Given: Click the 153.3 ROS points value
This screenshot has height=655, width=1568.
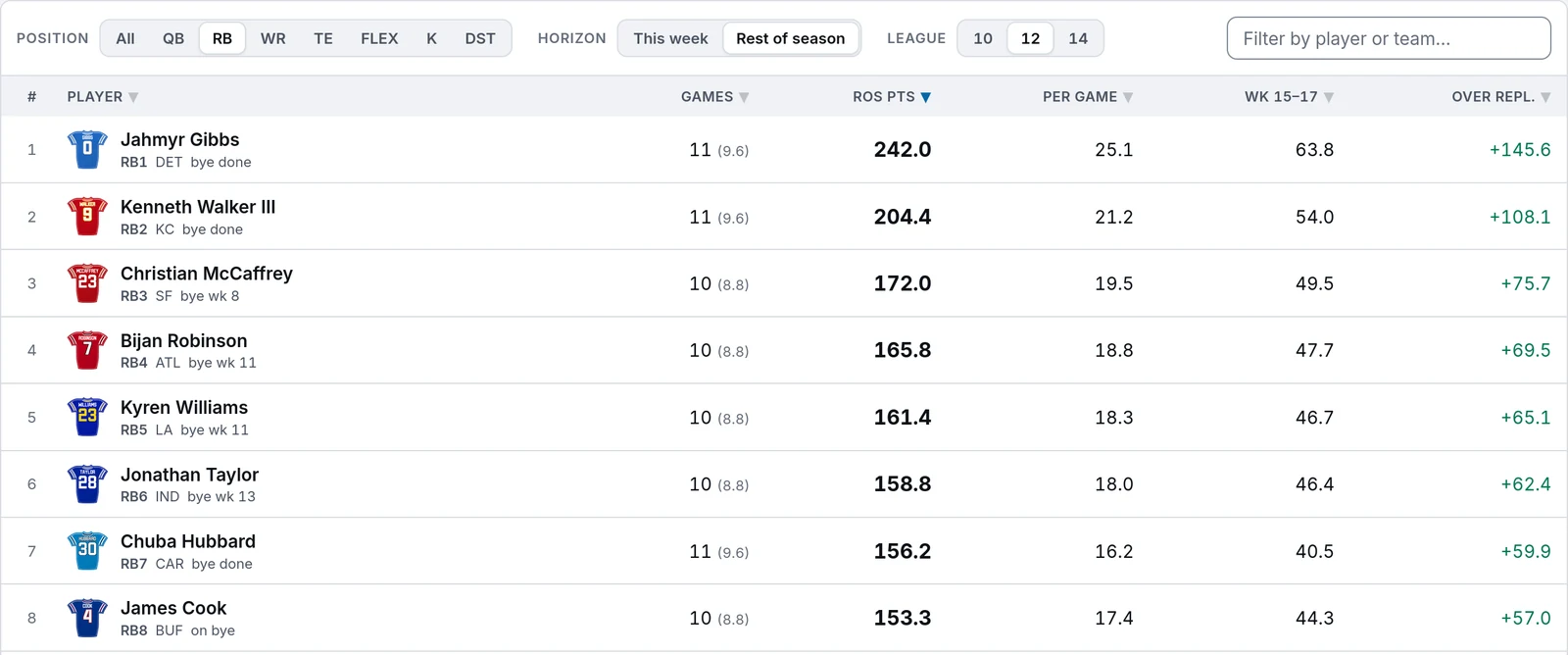Looking at the screenshot, I should click(903, 618).
